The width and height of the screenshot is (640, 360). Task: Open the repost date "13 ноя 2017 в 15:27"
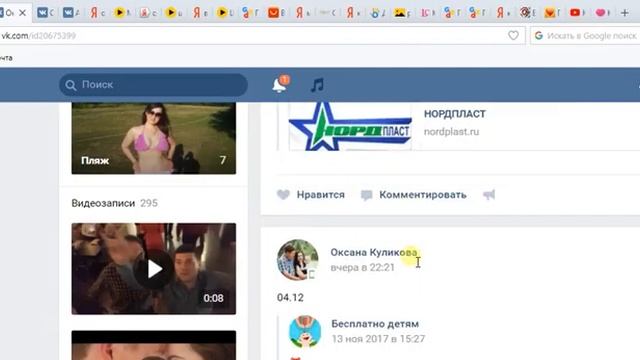click(x=378, y=339)
